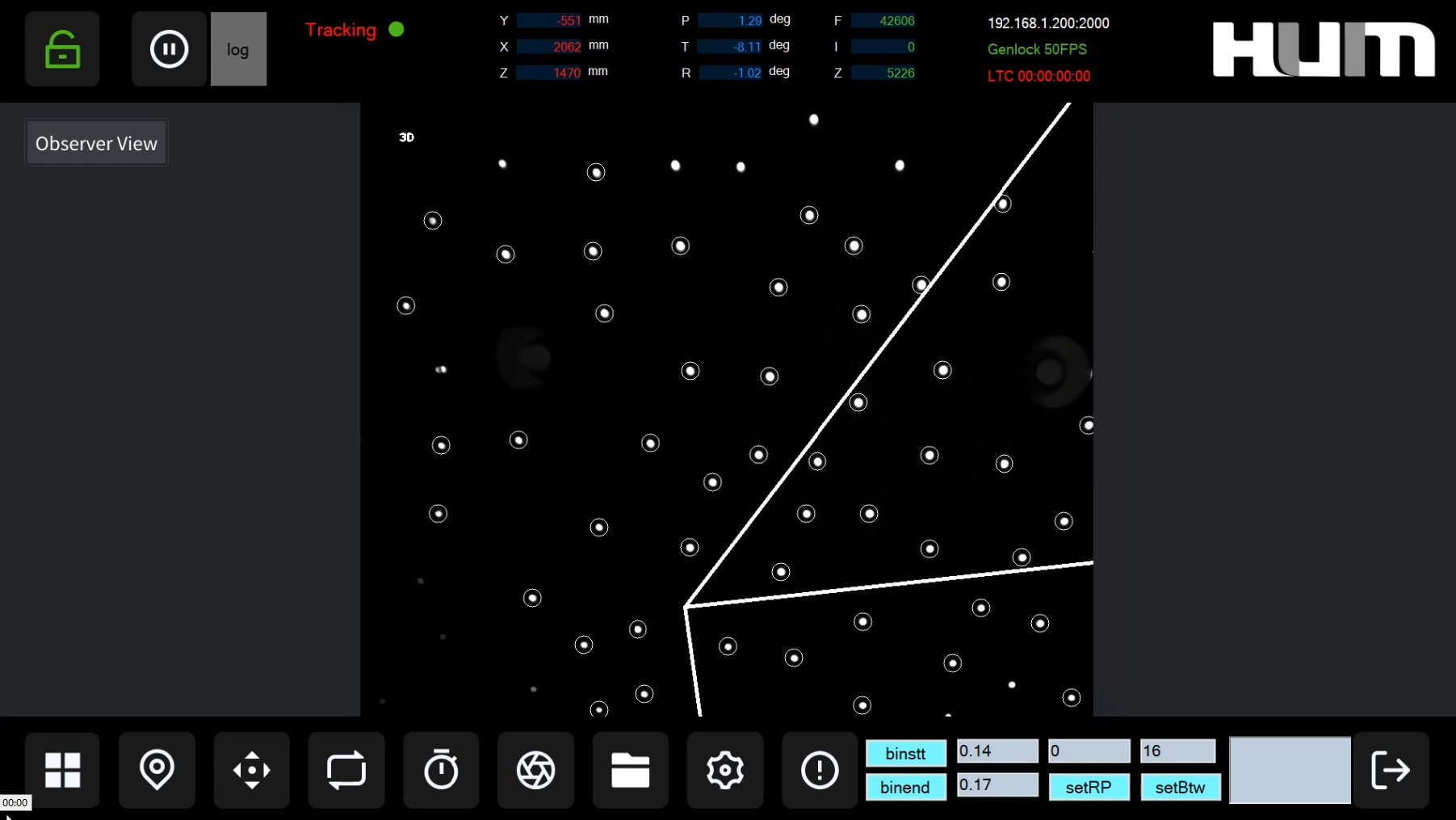Select the four-way move arrows icon

(x=251, y=770)
